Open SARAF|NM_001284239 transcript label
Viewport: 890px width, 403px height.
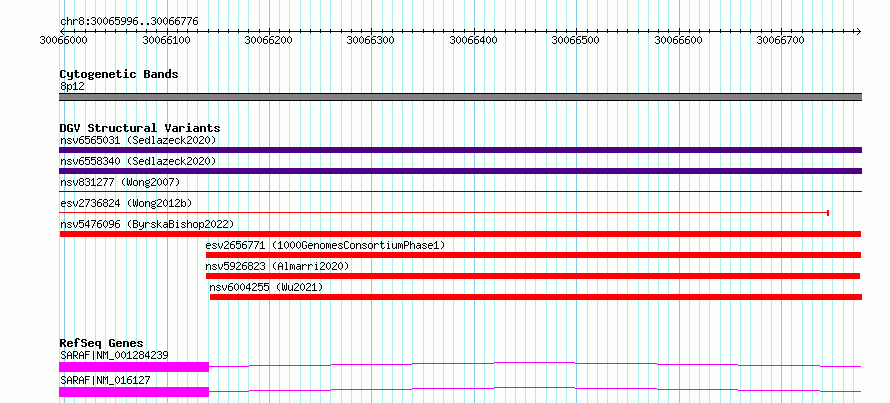pyautogui.click(x=114, y=355)
